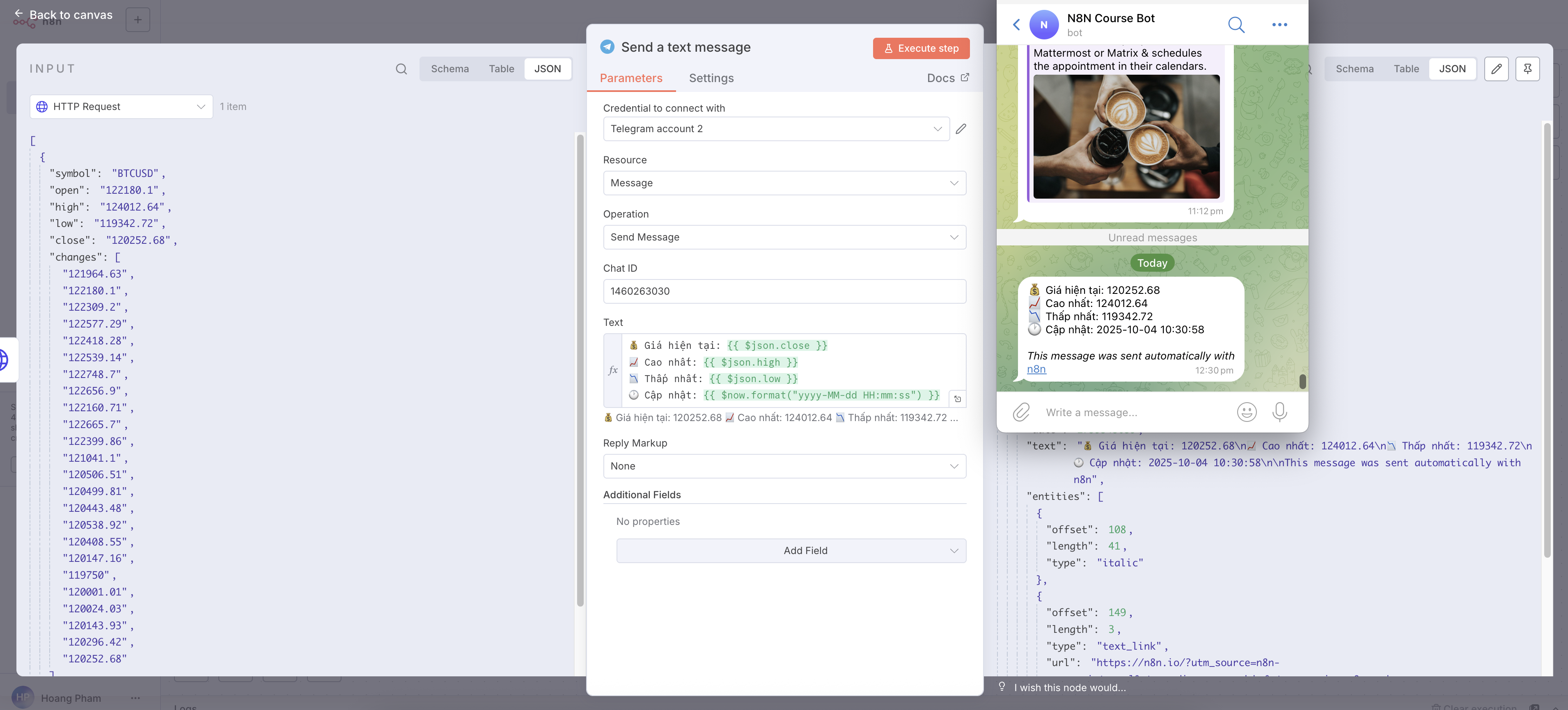Screen dimensions: 1568x710
Task: Switch output view to Table
Action: tap(1406, 69)
